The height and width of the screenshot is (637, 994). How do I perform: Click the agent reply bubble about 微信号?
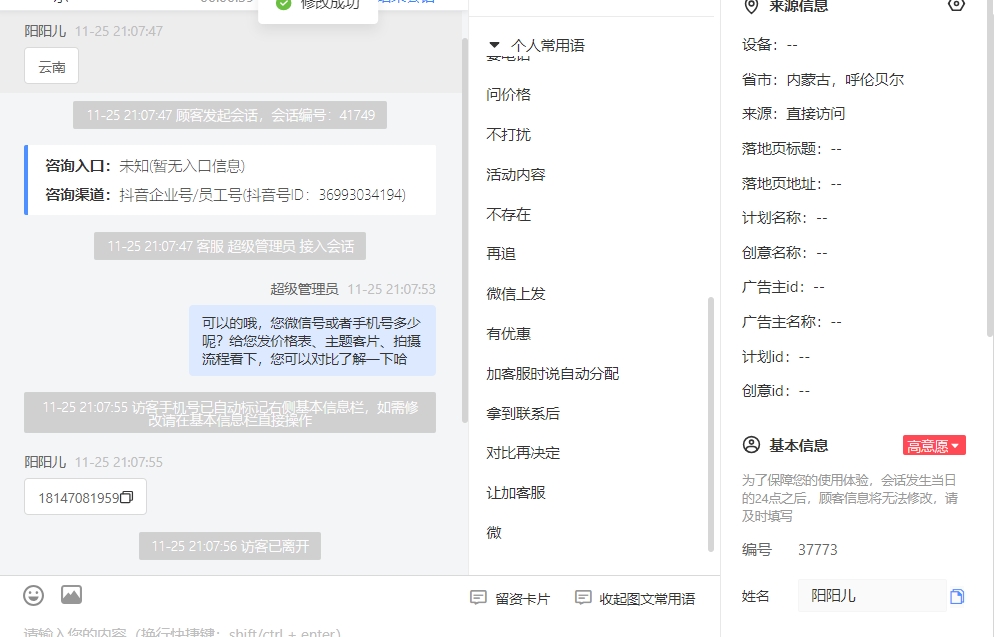tap(312, 341)
